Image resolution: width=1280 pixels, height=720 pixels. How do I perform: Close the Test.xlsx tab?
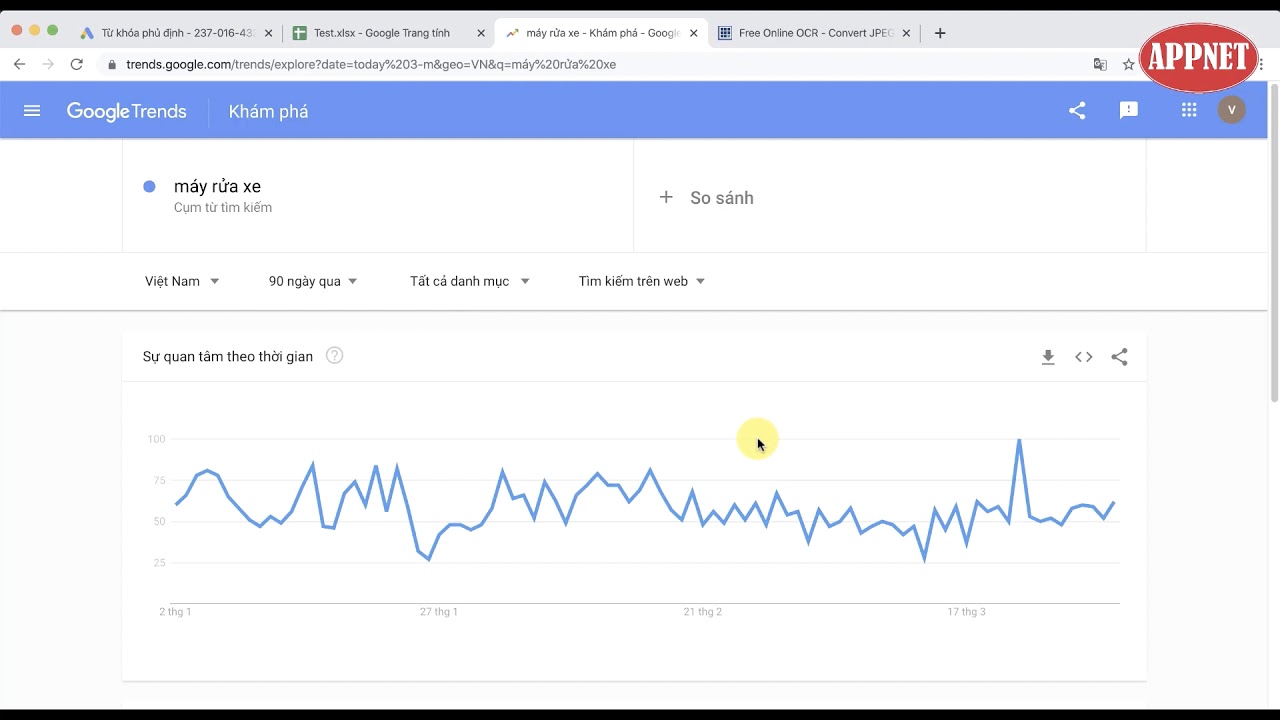481,33
